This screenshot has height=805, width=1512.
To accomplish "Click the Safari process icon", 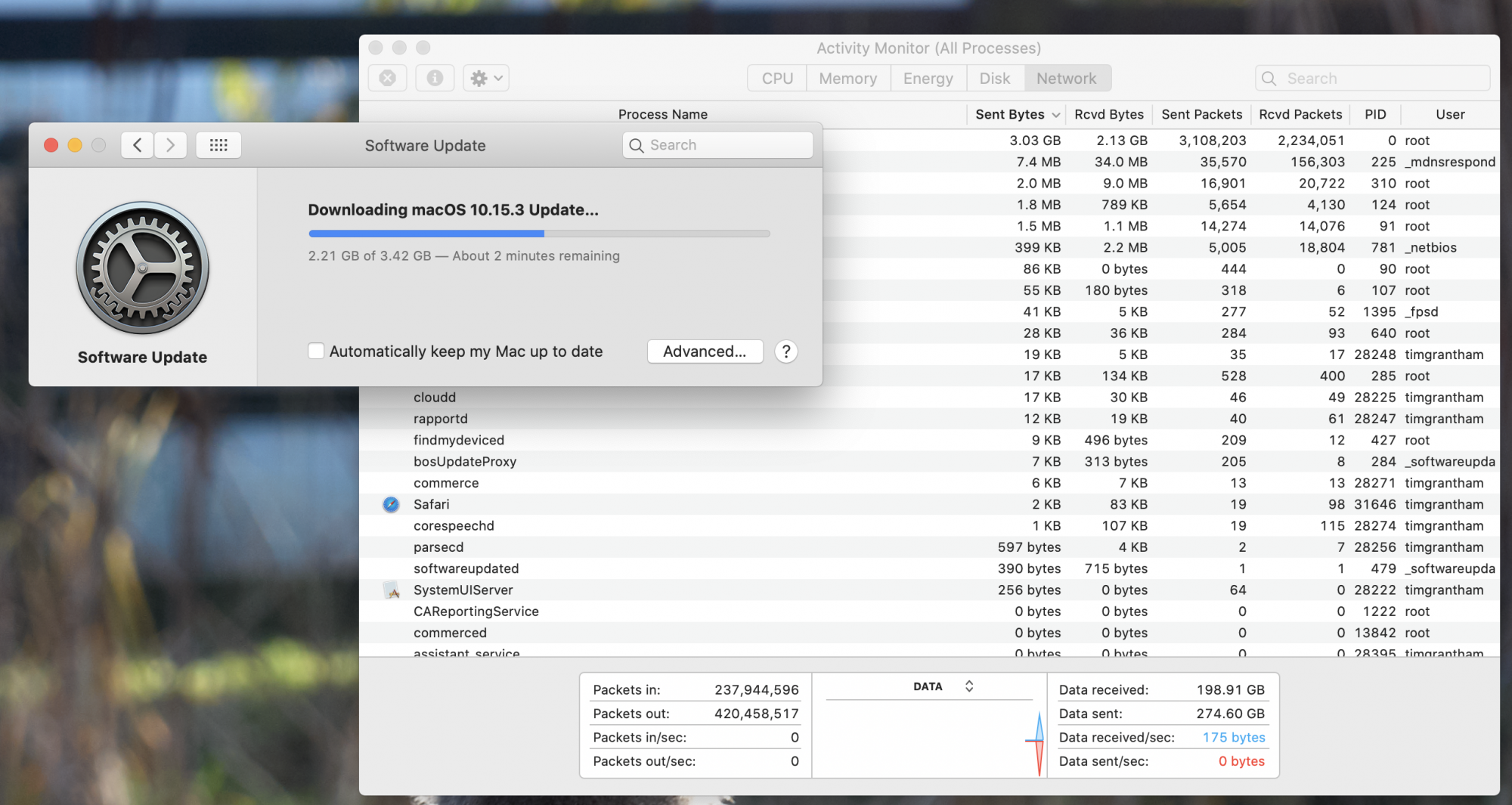I will 391,504.
